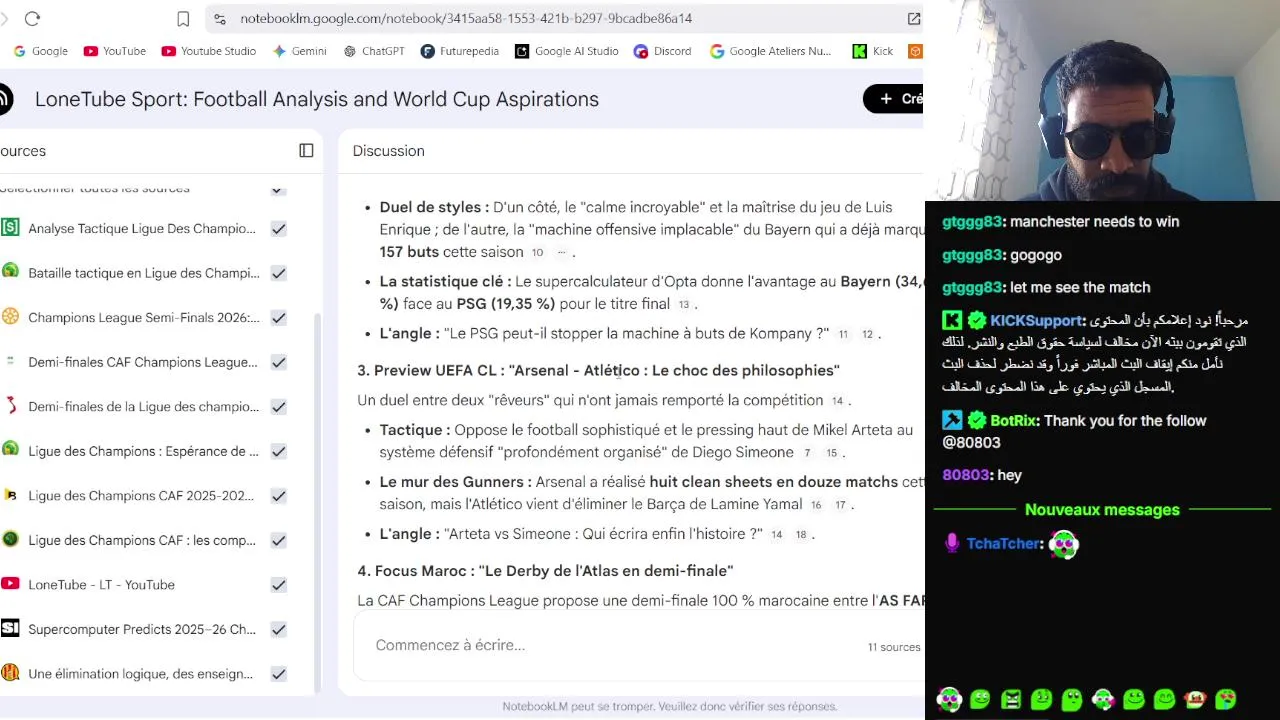
Task: Open citation 16 after Lamine Yamal
Action: click(816, 505)
